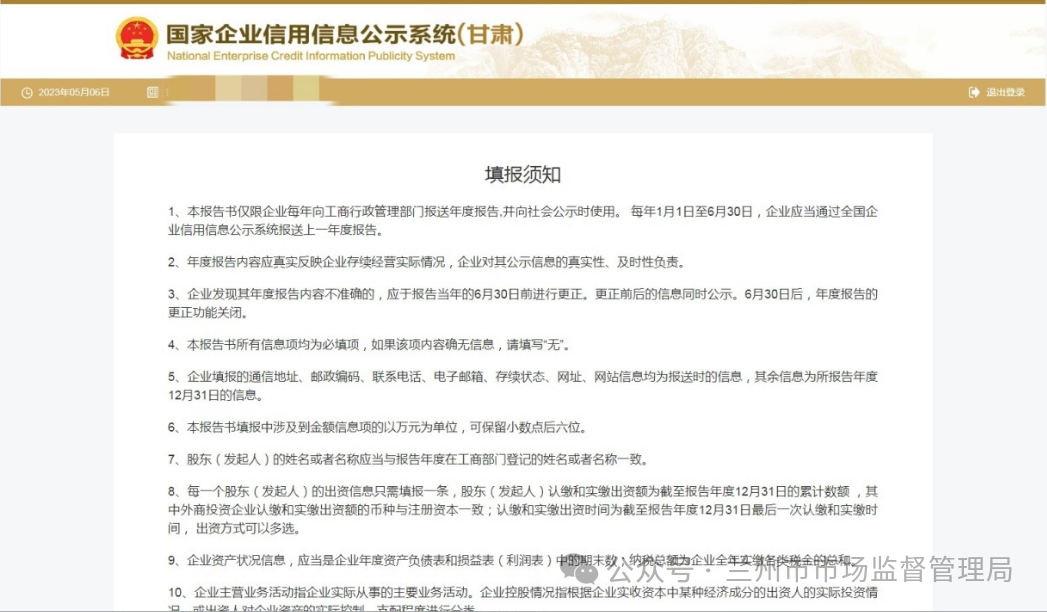1047x612 pixels.
Task: Select the 2023年05月06日 date text
Action: tap(74, 93)
